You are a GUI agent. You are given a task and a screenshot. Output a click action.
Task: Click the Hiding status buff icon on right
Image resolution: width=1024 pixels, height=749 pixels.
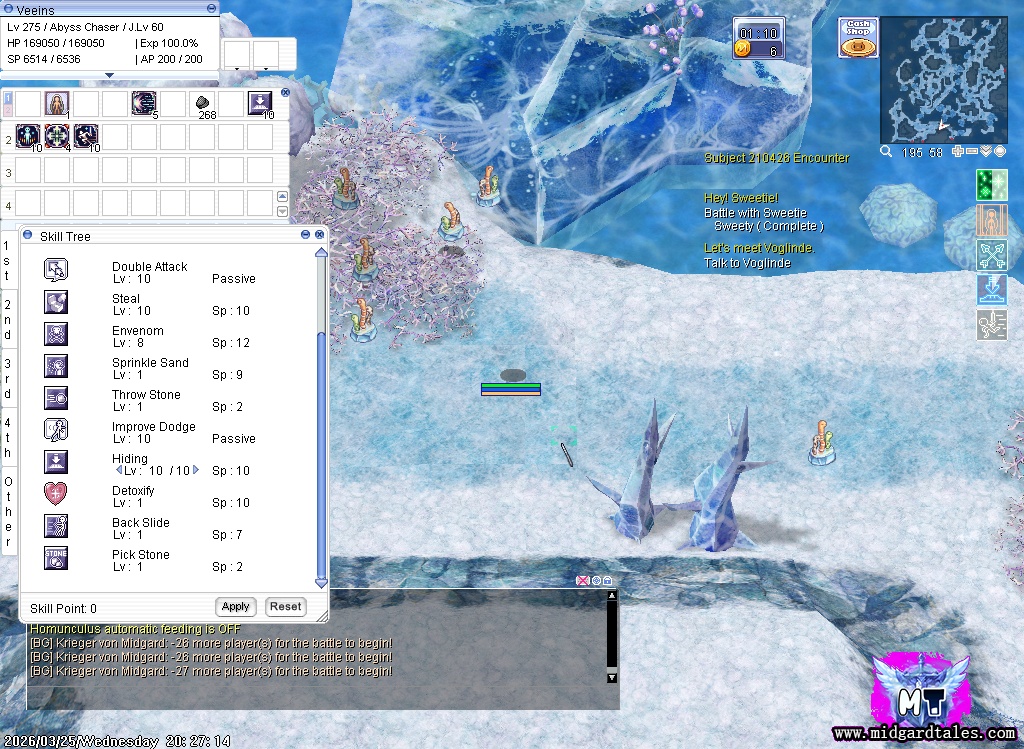[991, 290]
